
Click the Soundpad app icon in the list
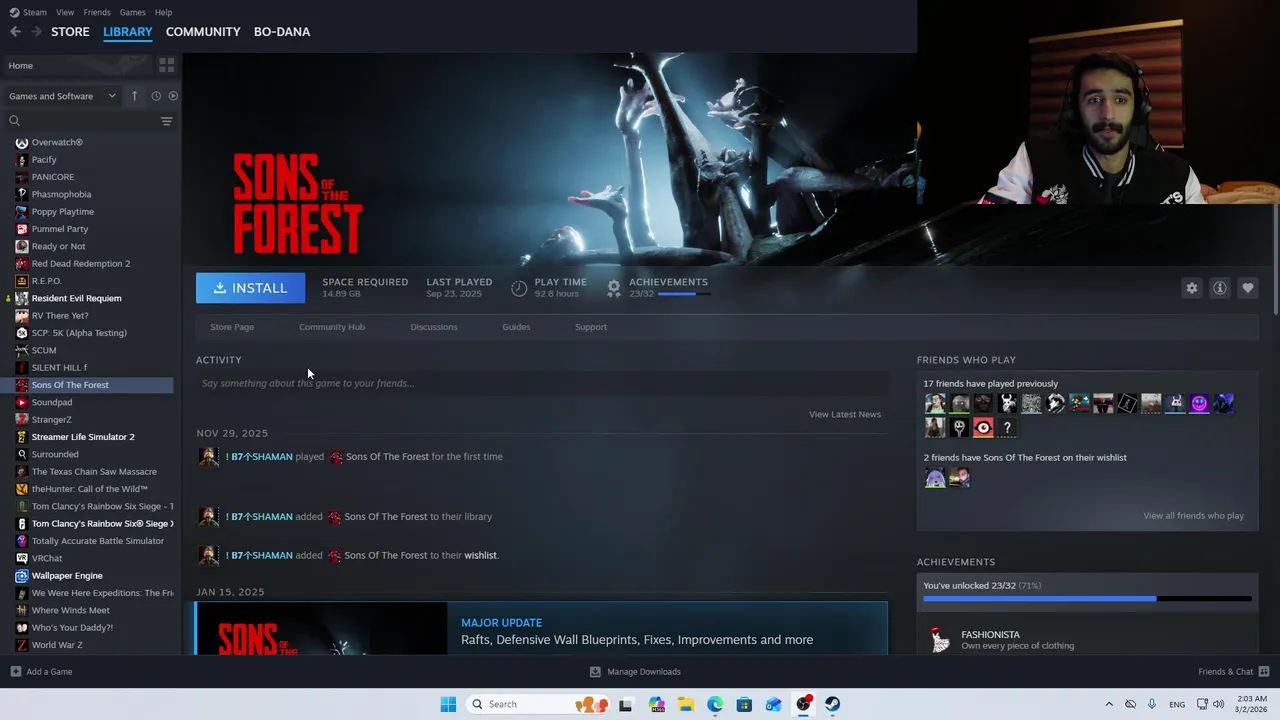click(x=22, y=402)
